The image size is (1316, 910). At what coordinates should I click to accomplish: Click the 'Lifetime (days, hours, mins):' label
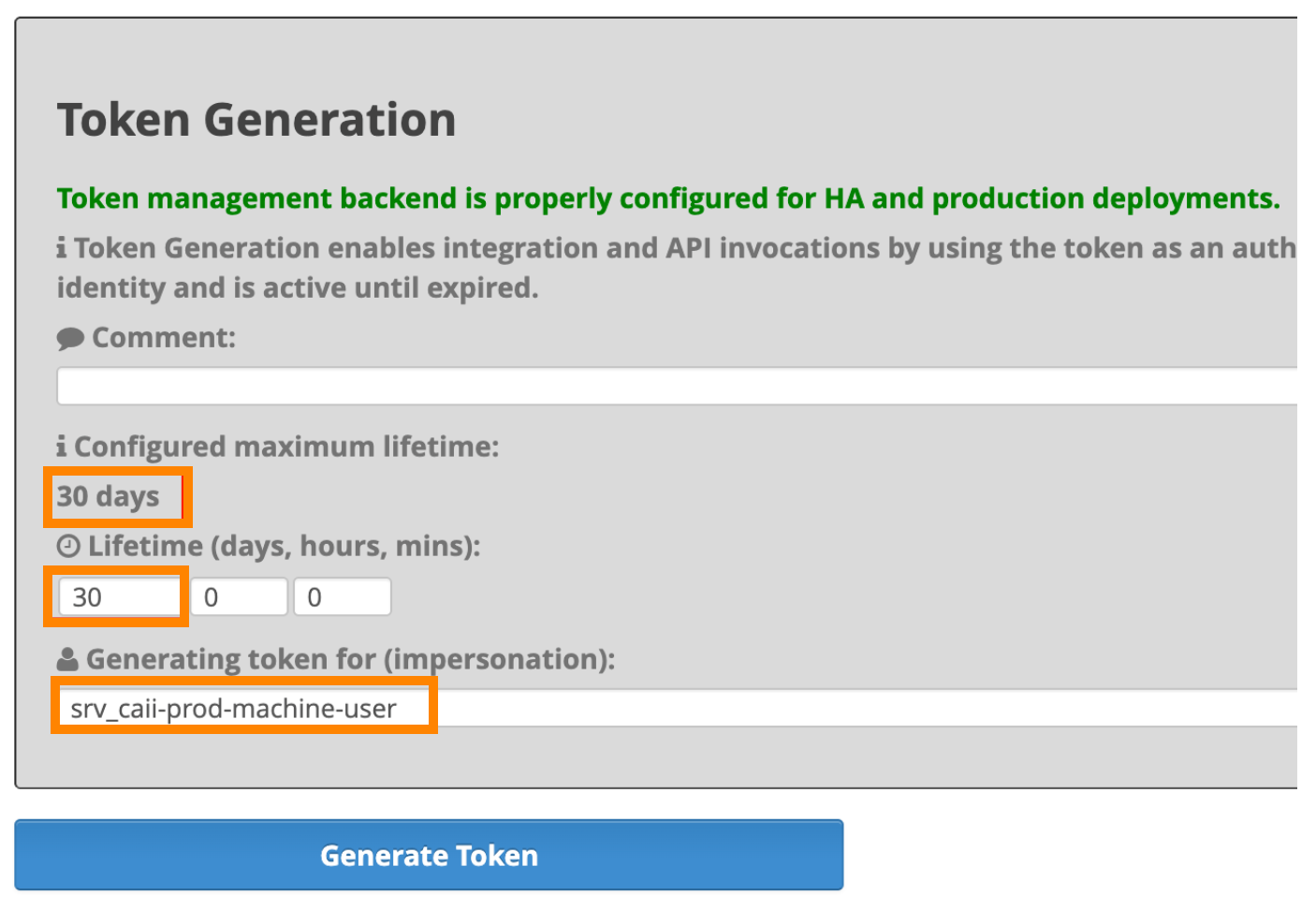coord(284,546)
